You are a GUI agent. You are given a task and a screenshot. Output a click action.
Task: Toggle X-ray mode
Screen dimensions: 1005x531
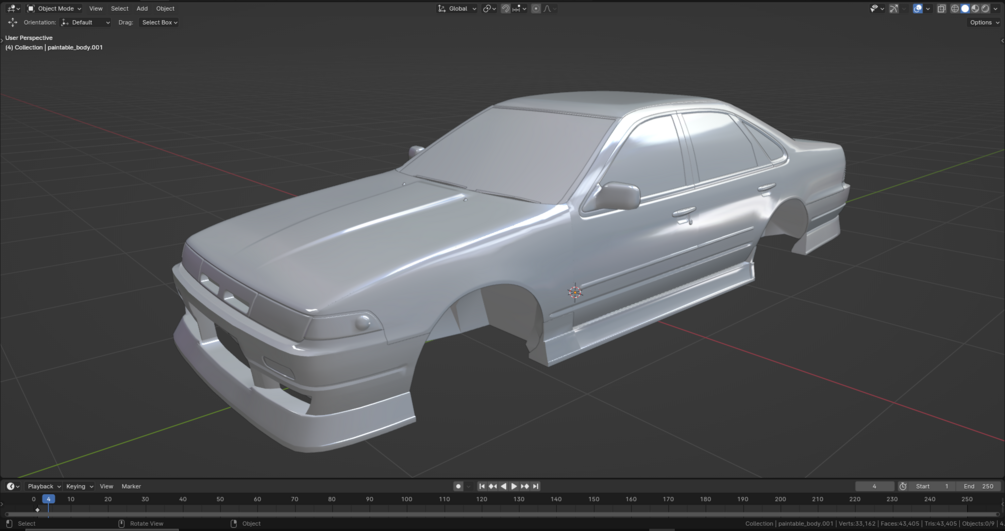tap(941, 8)
